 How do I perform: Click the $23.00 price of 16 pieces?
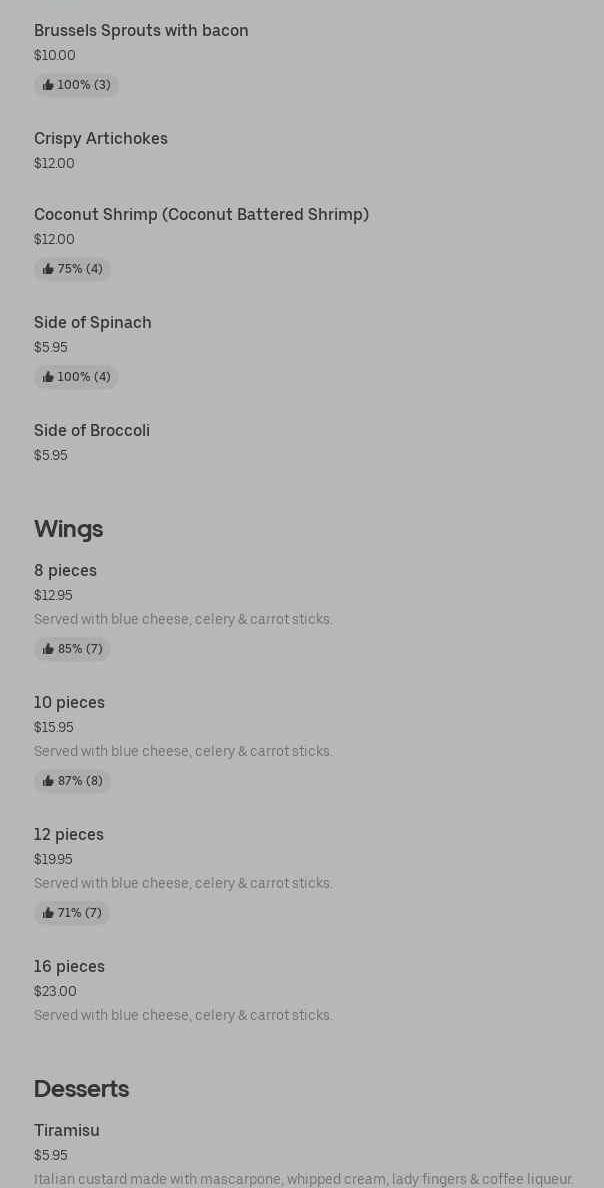[x=55, y=992]
